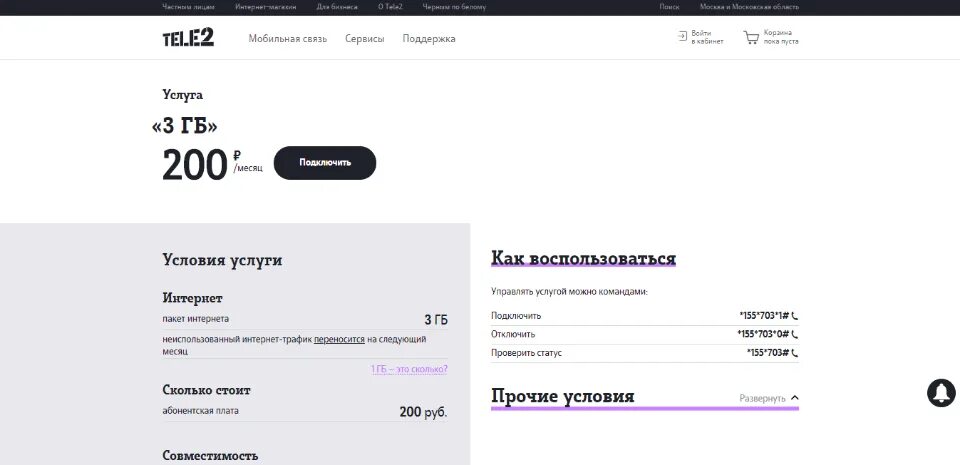The width and height of the screenshot is (960, 465).
Task: Open 1 ГБ – это сколько? link
Action: [409, 370]
